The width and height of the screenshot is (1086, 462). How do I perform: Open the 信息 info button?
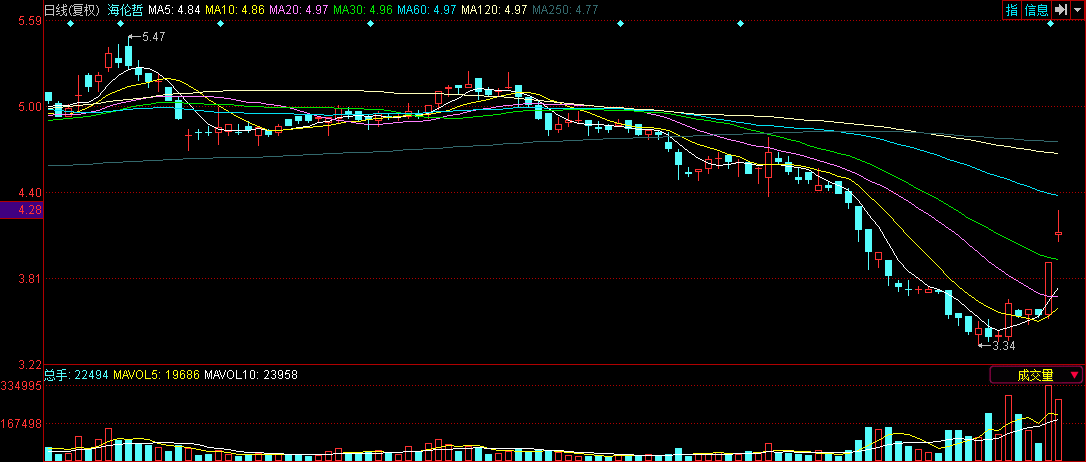pyautogui.click(x=1036, y=10)
